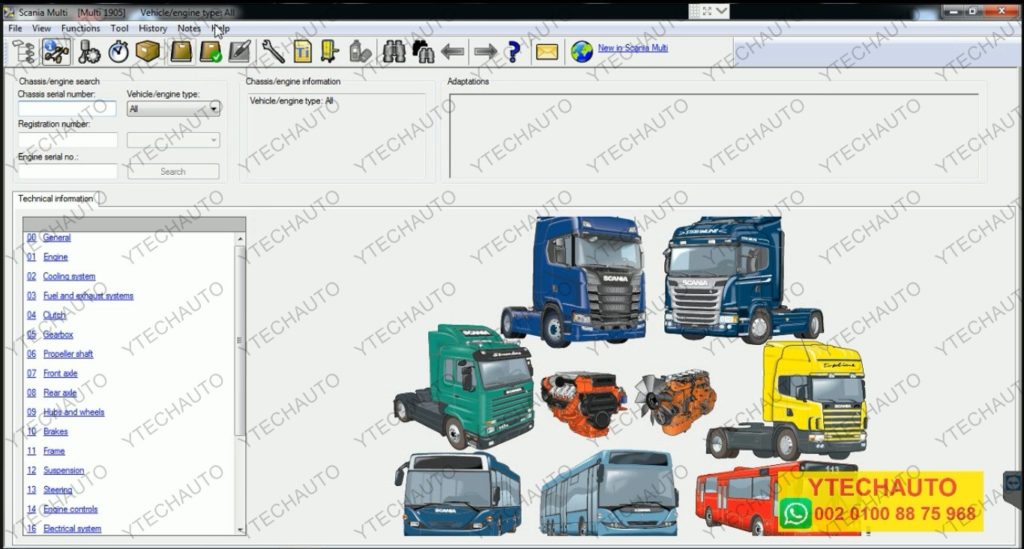Click the Chassis serial number input field

point(67,108)
